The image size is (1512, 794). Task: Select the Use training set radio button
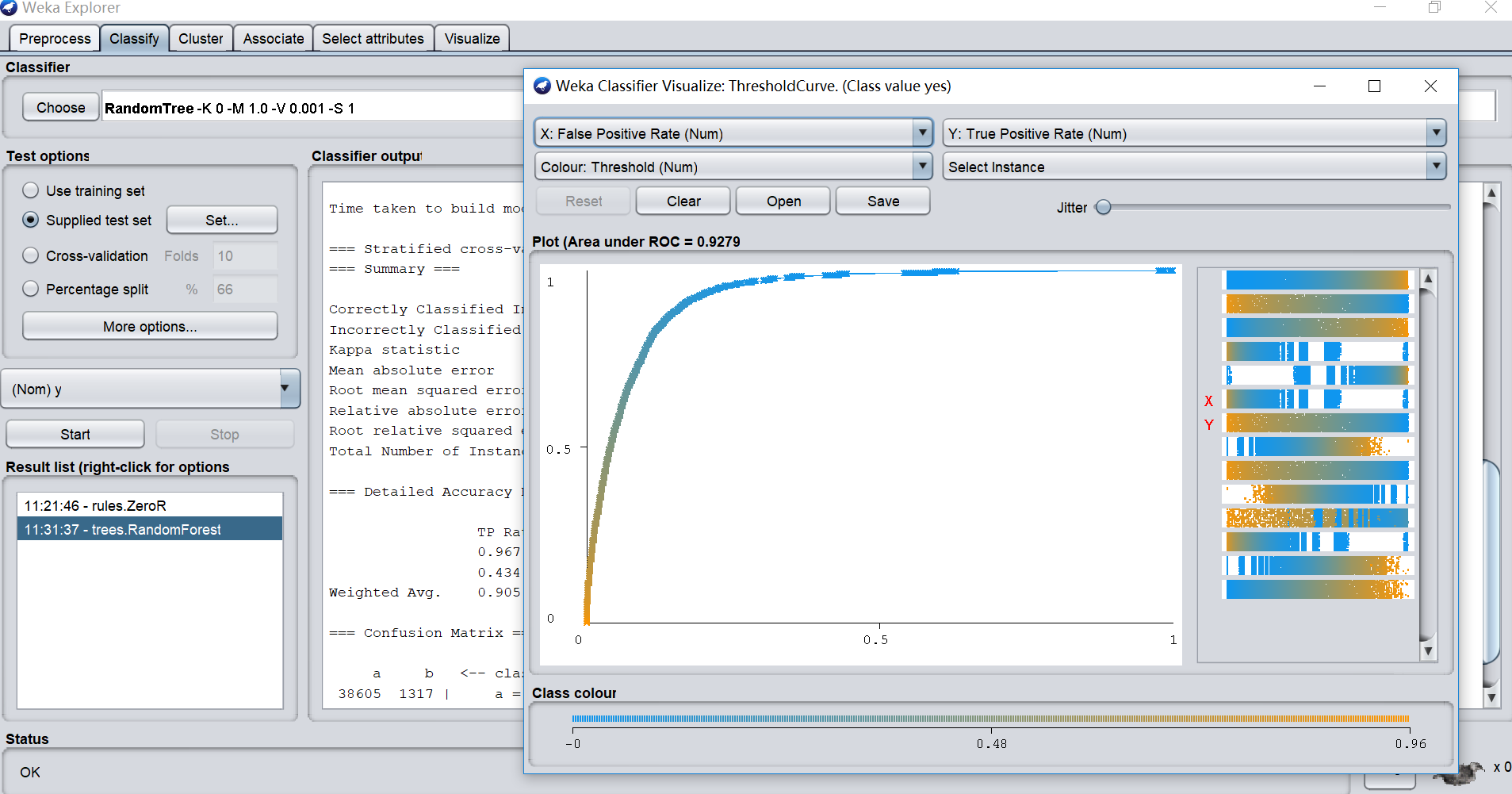coord(31,190)
